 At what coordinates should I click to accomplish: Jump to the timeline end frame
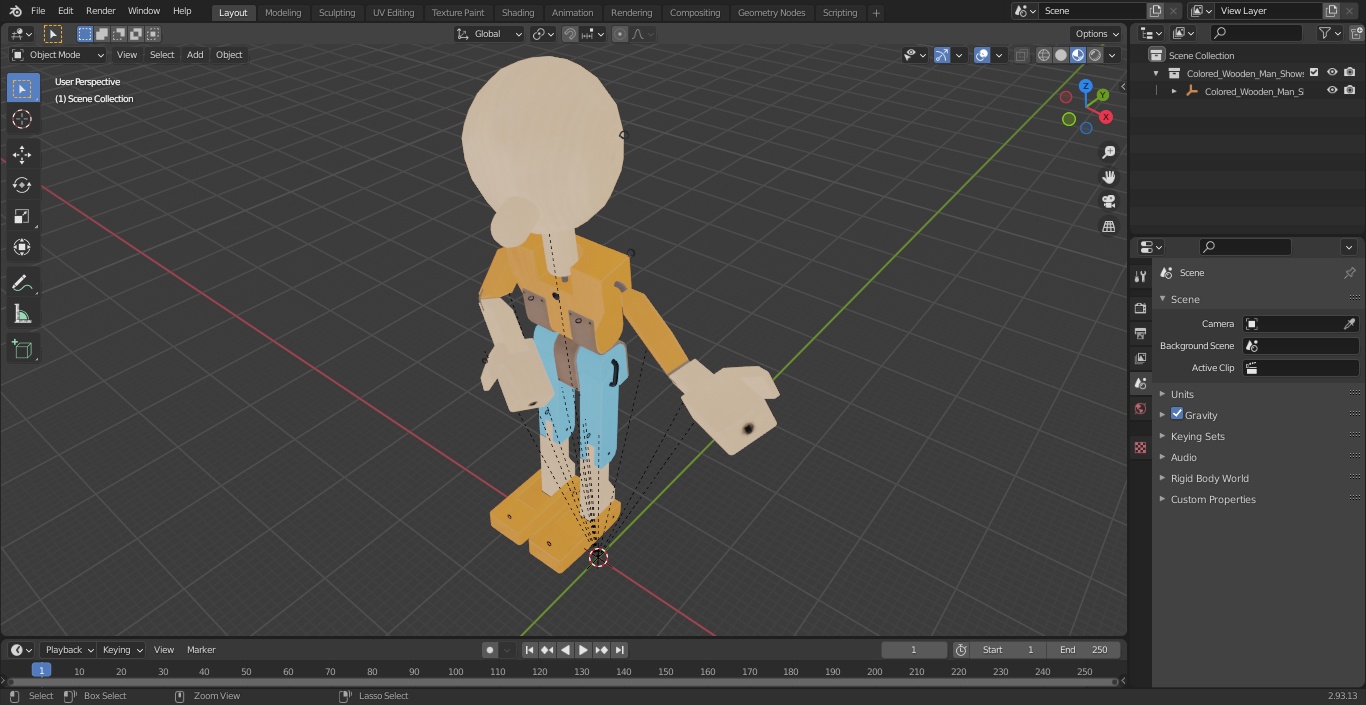point(619,650)
